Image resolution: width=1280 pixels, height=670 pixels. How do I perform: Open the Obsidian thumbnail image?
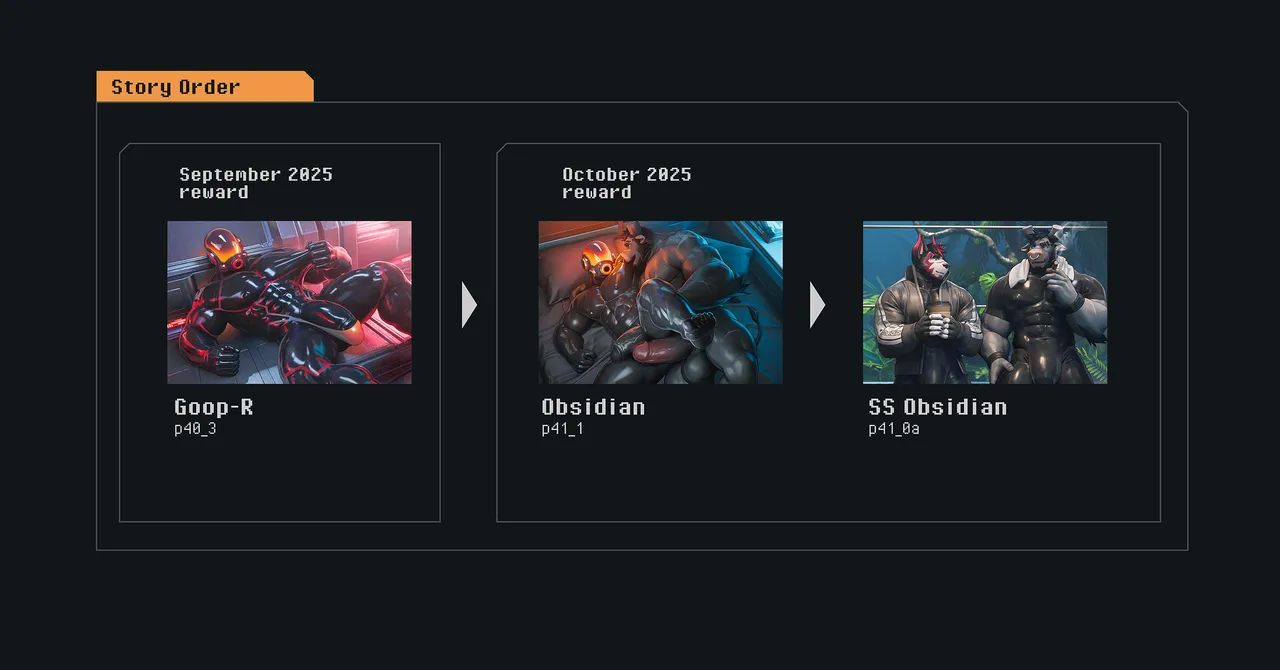point(660,302)
